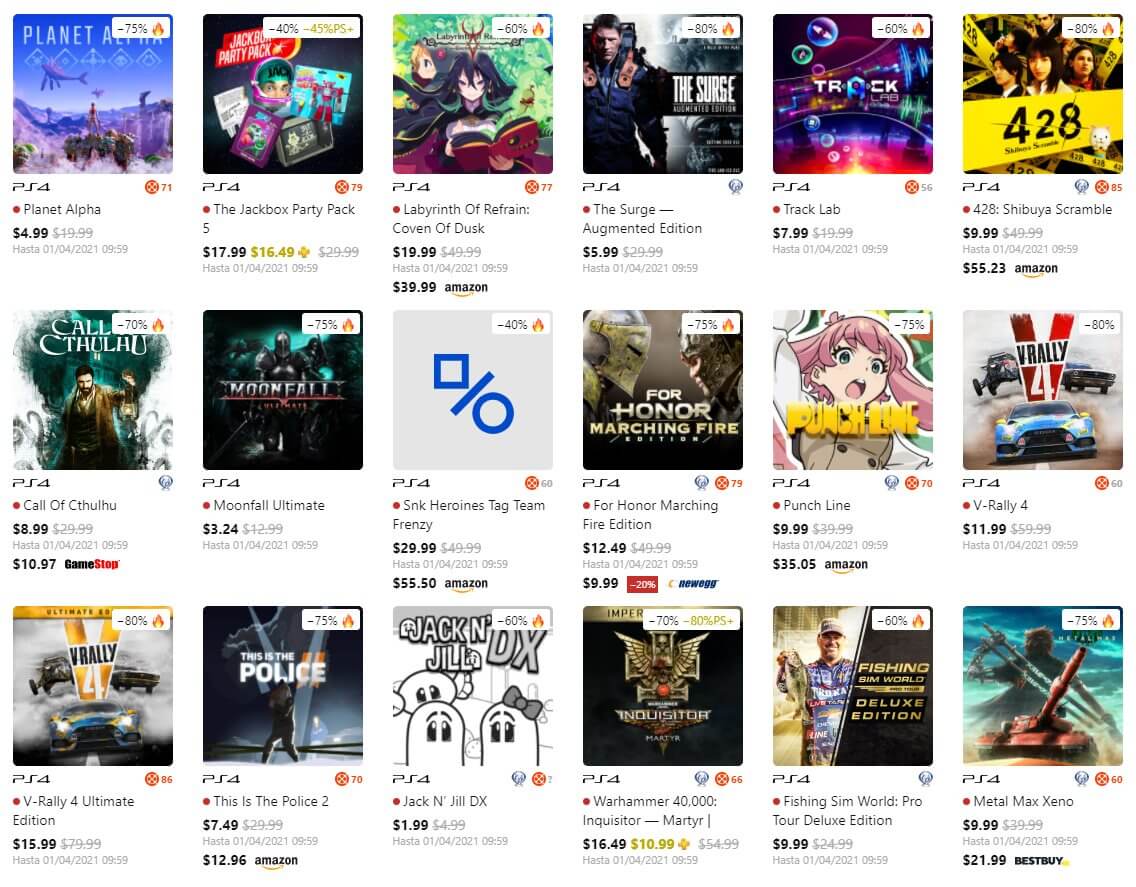The image size is (1136, 887).
Task: Open the GameStop $10.97 offer for Call Of Cthulhu
Action: pos(66,564)
